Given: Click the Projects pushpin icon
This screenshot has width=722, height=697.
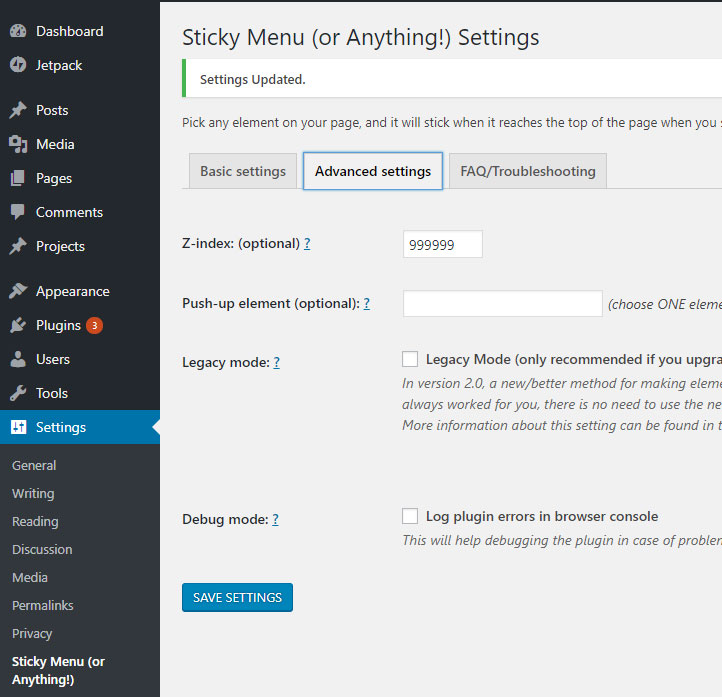Looking at the screenshot, I should click(18, 246).
